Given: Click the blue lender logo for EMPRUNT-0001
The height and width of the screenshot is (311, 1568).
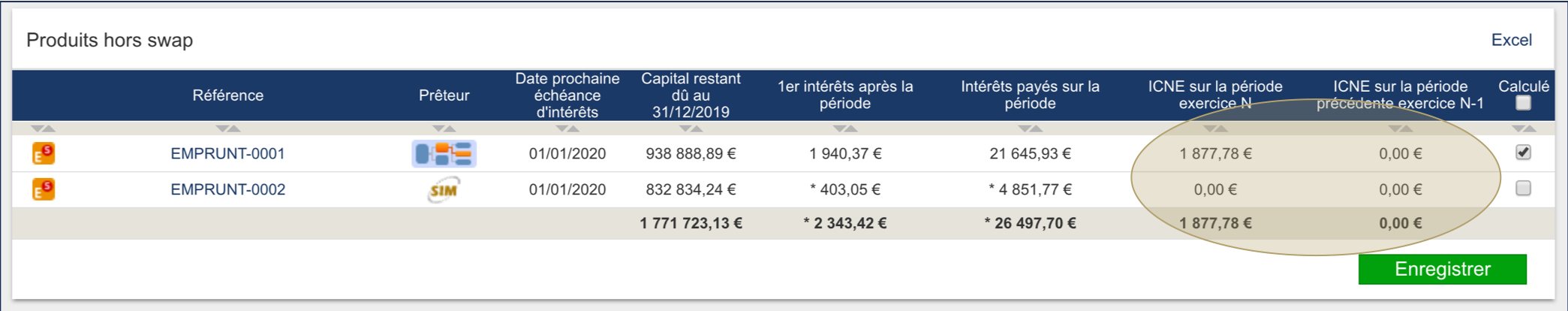Looking at the screenshot, I should pos(444,153).
